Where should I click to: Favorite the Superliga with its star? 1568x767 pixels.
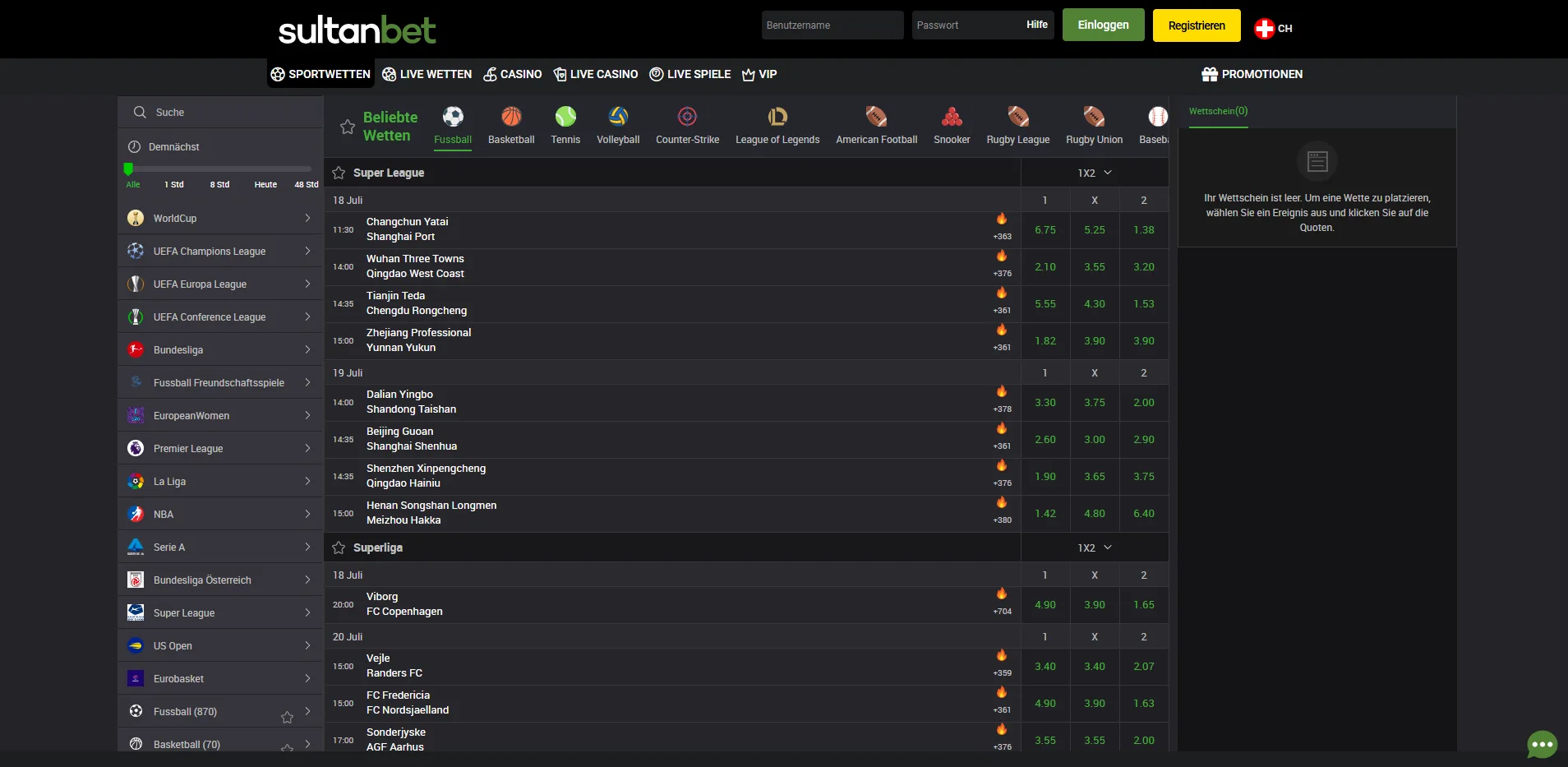339,548
